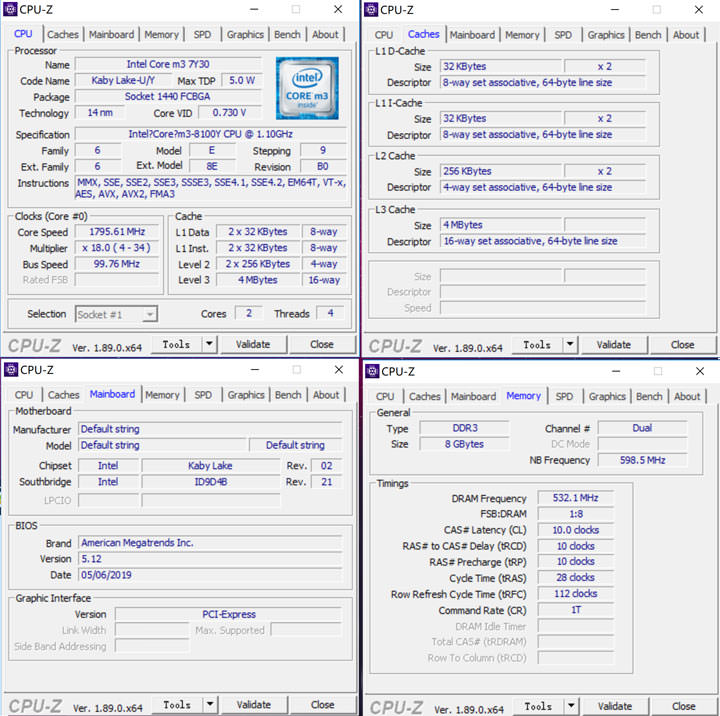720x716 pixels.
Task: Click the Tools button in the Mainboard window
Action: pos(176,705)
